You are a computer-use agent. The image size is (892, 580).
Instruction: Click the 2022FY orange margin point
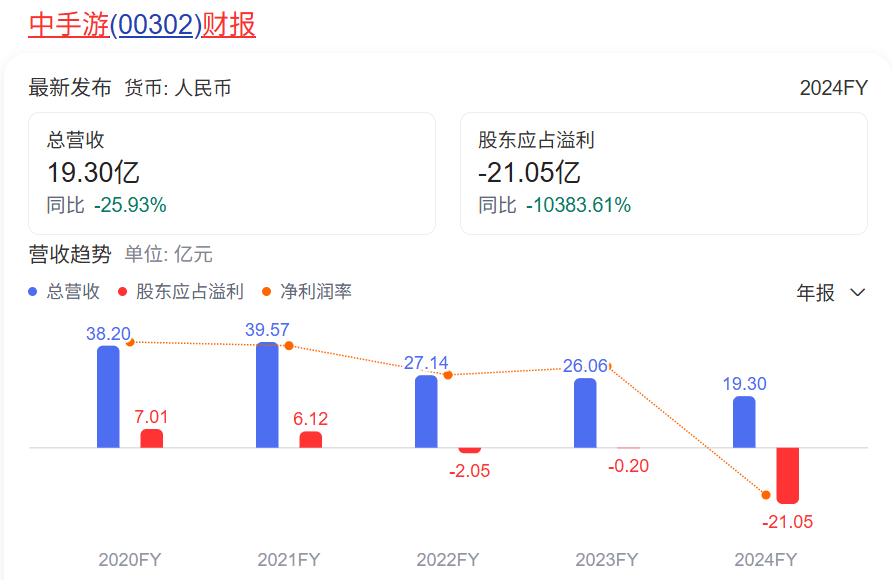click(x=448, y=375)
